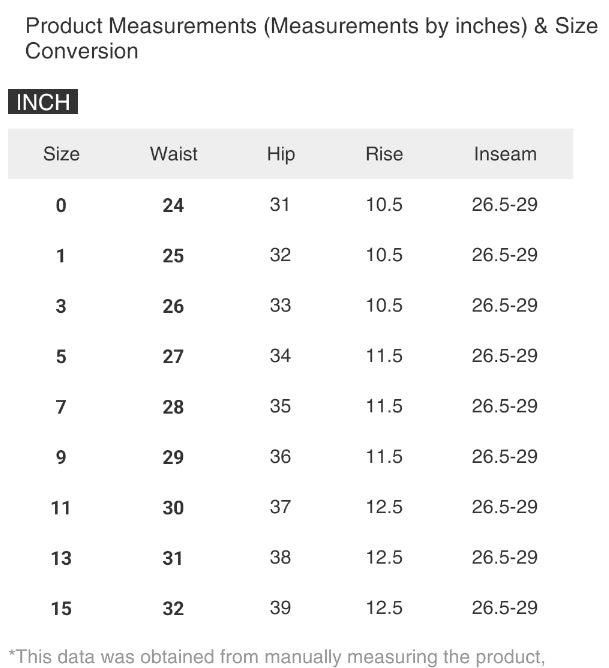Click waist value 32 in the last row
609x668 pixels.
coord(173,608)
